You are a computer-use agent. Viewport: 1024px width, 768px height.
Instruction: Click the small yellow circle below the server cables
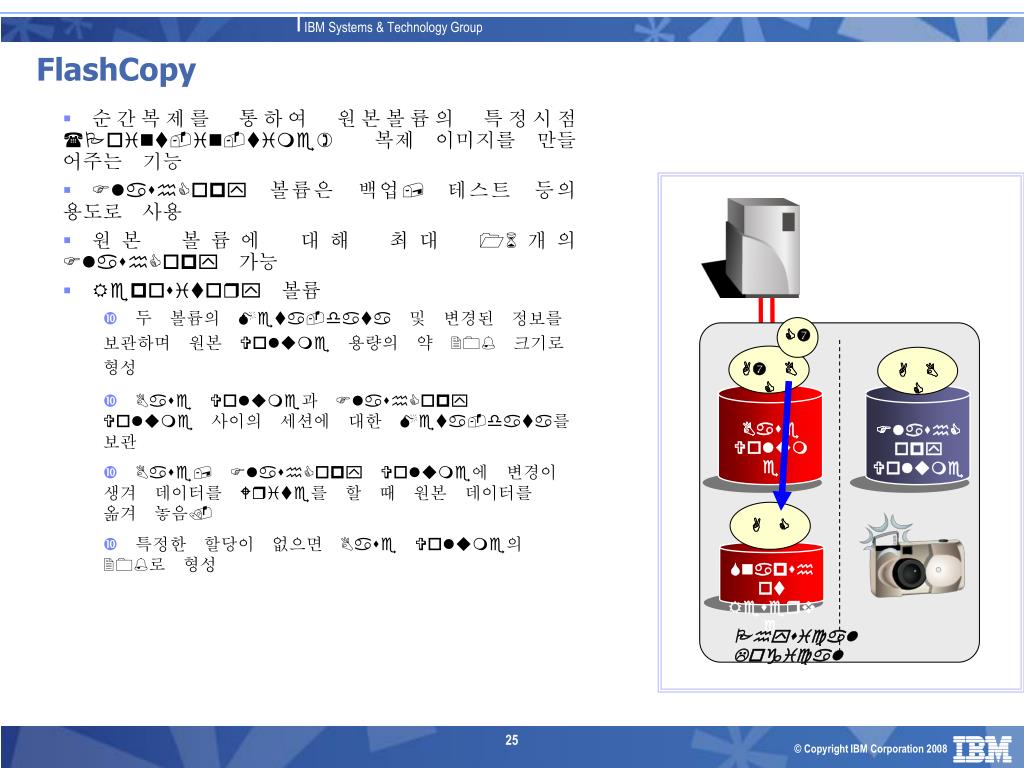point(796,336)
